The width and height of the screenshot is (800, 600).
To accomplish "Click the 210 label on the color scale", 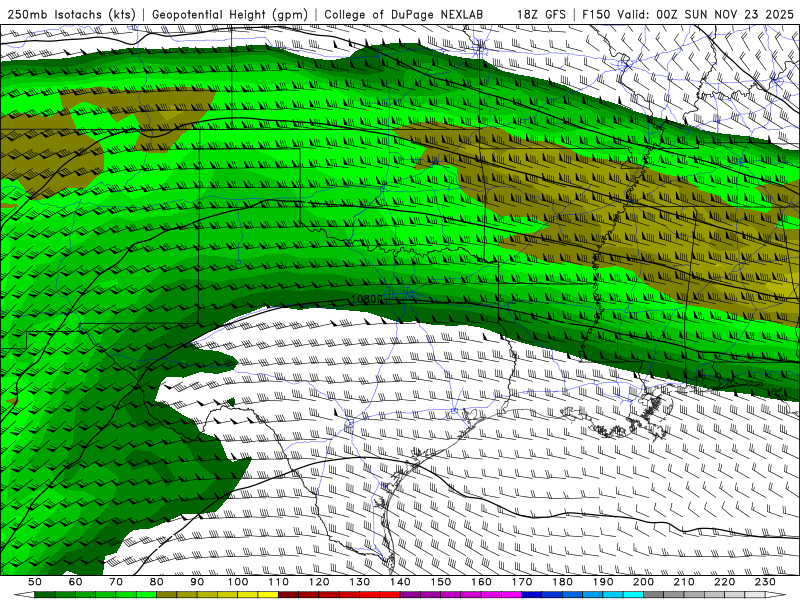I will point(684,582).
